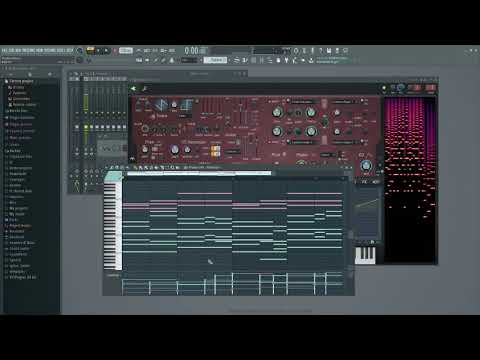Click the upper-right large filter knob
Viewport: 480px width, 360px height.
[x=311, y=112]
